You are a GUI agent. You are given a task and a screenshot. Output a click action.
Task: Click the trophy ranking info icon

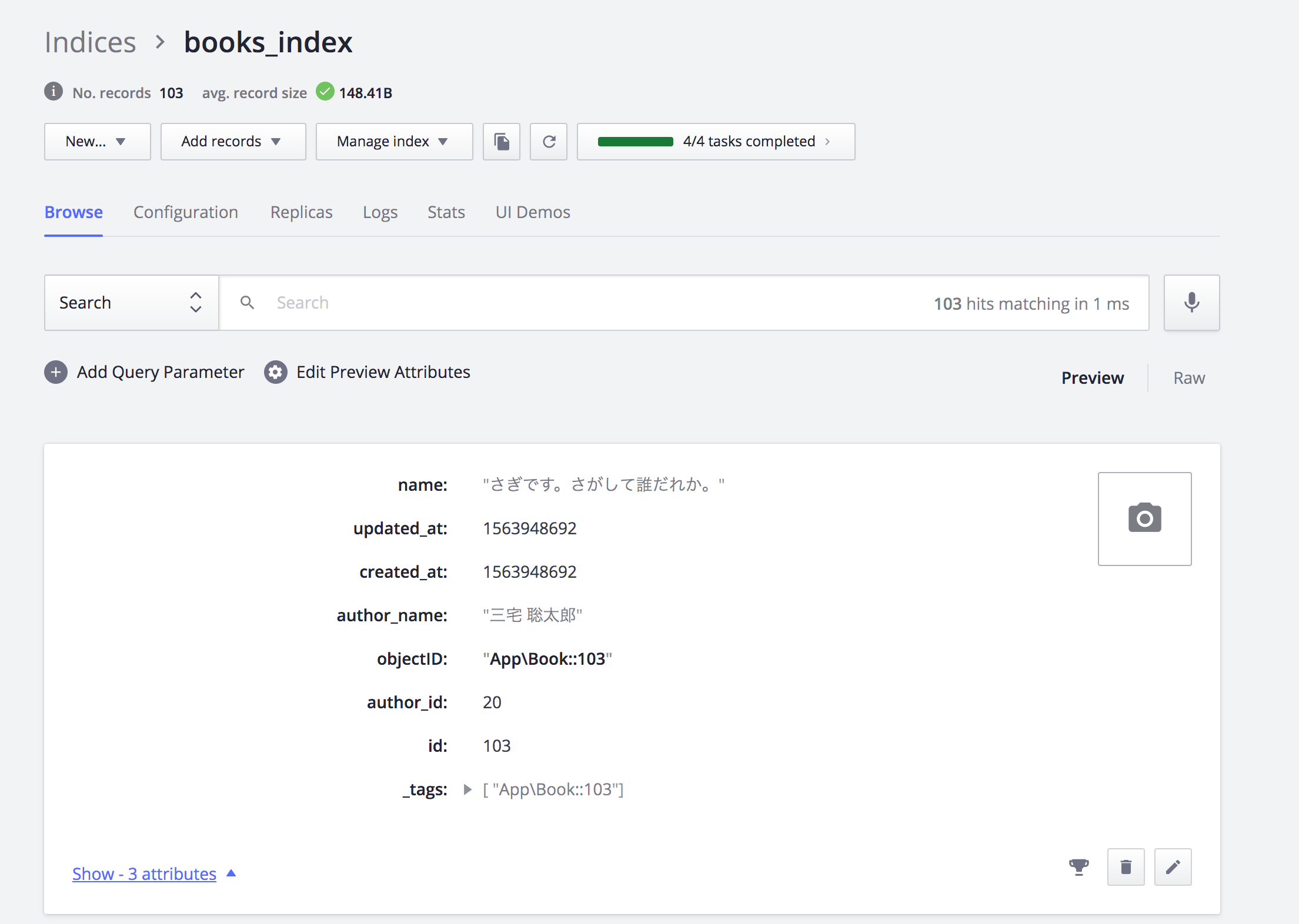click(x=1078, y=867)
